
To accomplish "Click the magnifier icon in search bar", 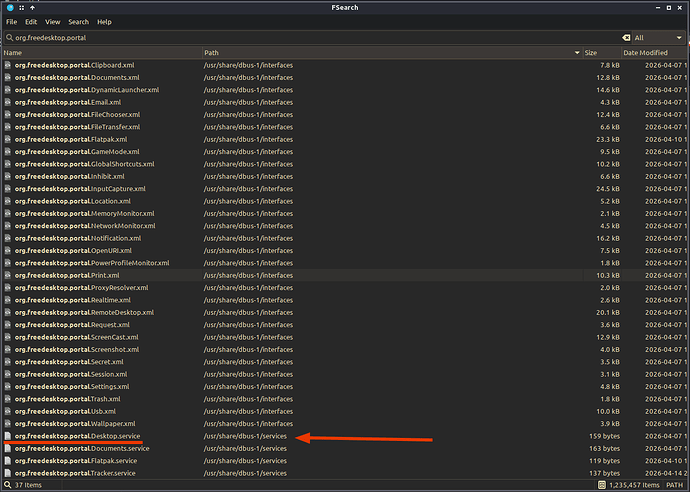I will 9,38.
